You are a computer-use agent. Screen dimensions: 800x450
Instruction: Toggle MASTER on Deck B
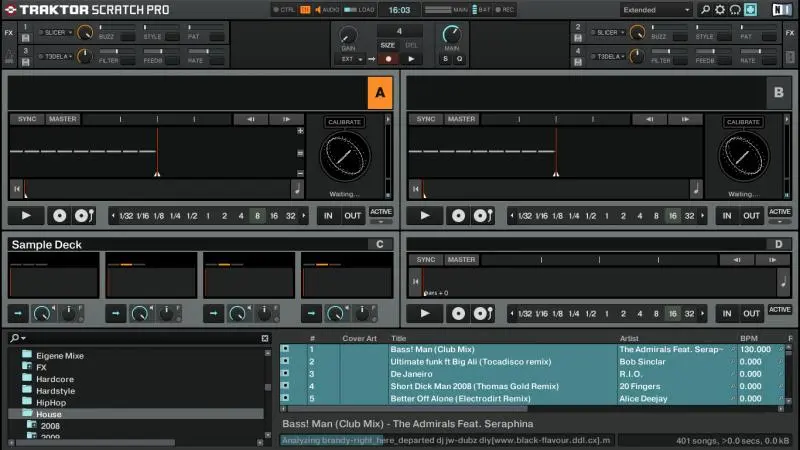click(461, 119)
